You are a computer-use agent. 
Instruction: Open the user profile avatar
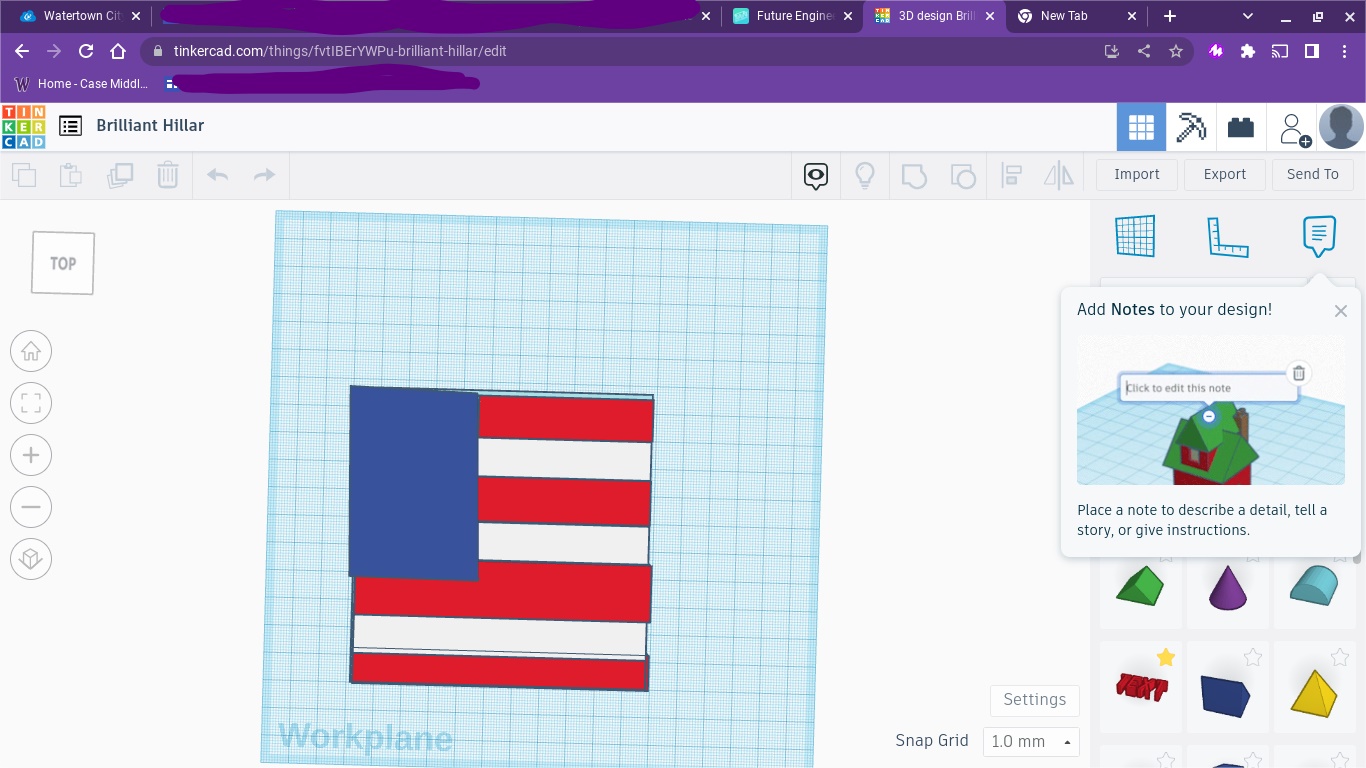coord(1341,127)
